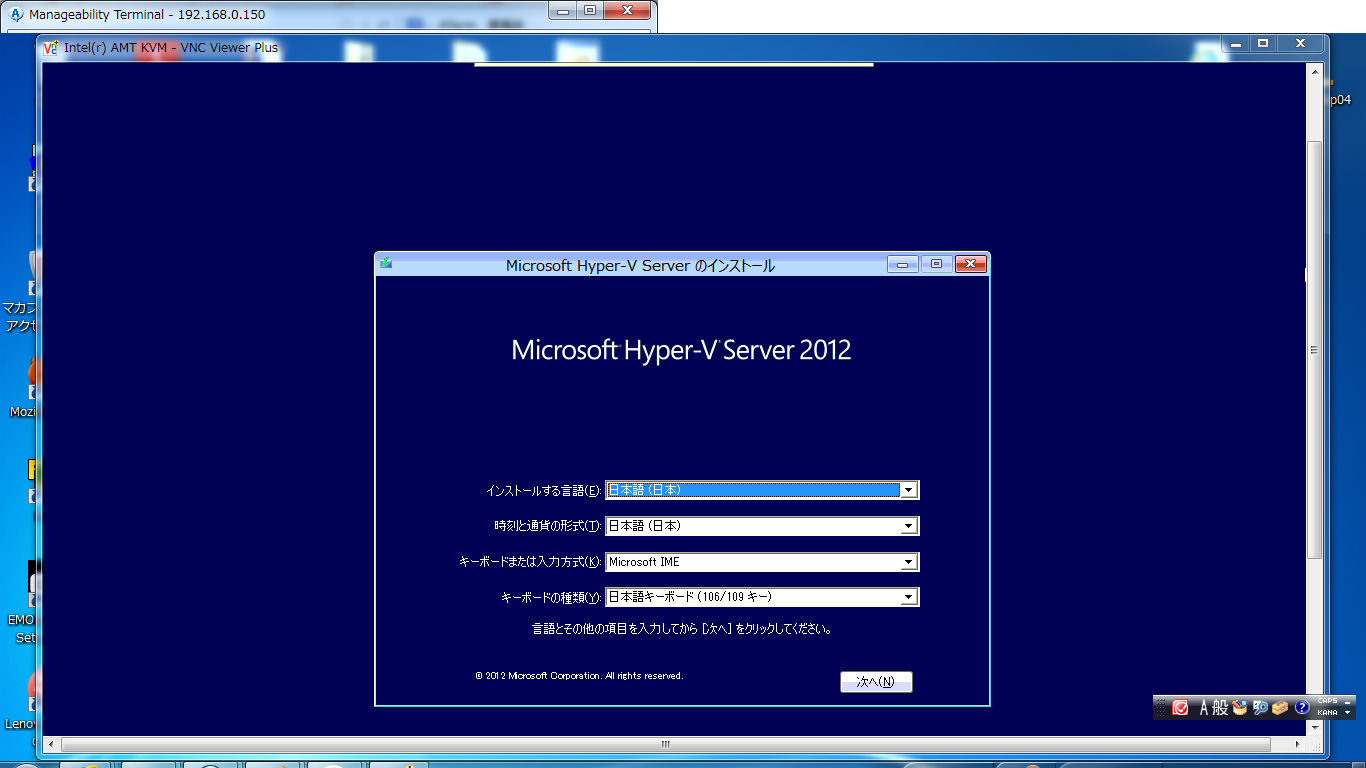Screen dimensions: 1366x768
Task: Click the language bar grip handle
Action: (1161, 707)
